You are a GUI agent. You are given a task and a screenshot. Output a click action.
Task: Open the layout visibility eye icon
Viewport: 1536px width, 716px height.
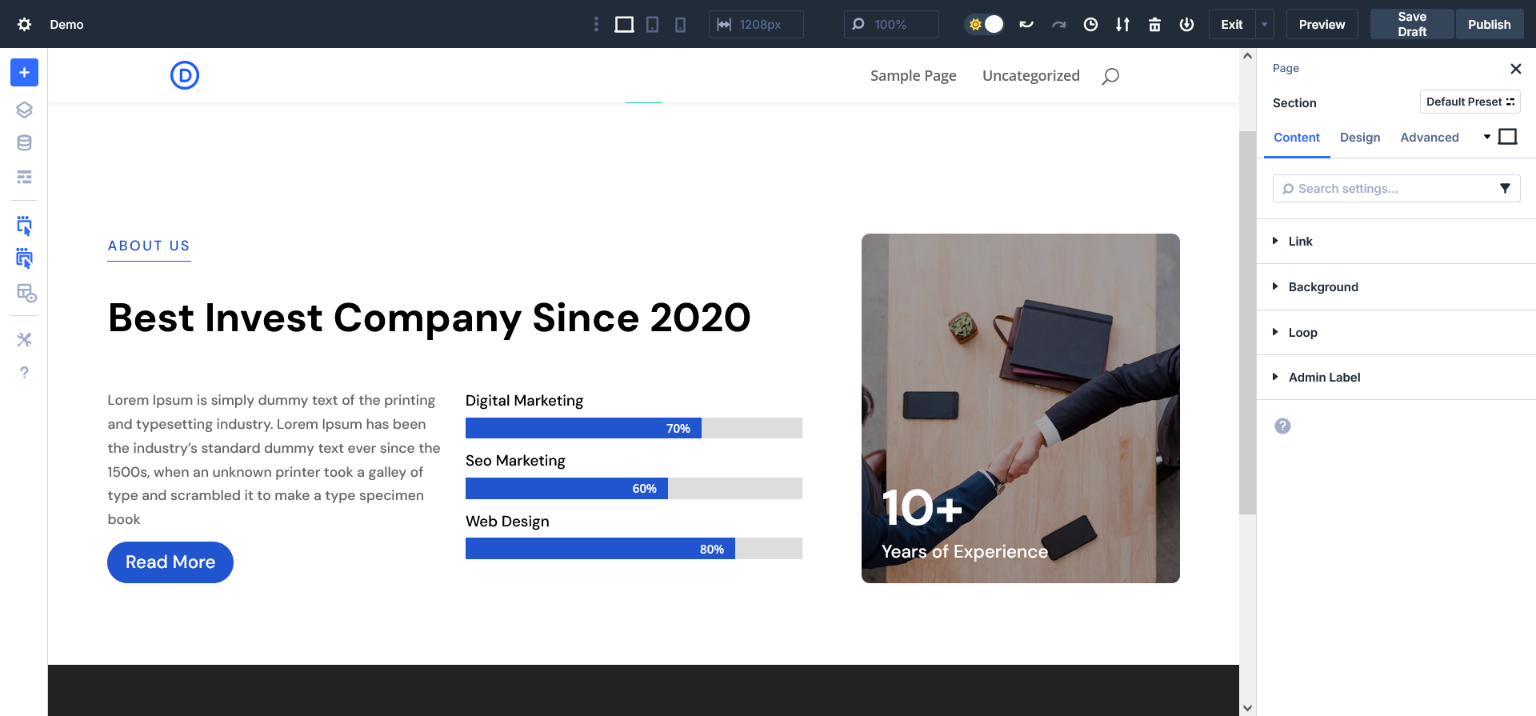26,293
